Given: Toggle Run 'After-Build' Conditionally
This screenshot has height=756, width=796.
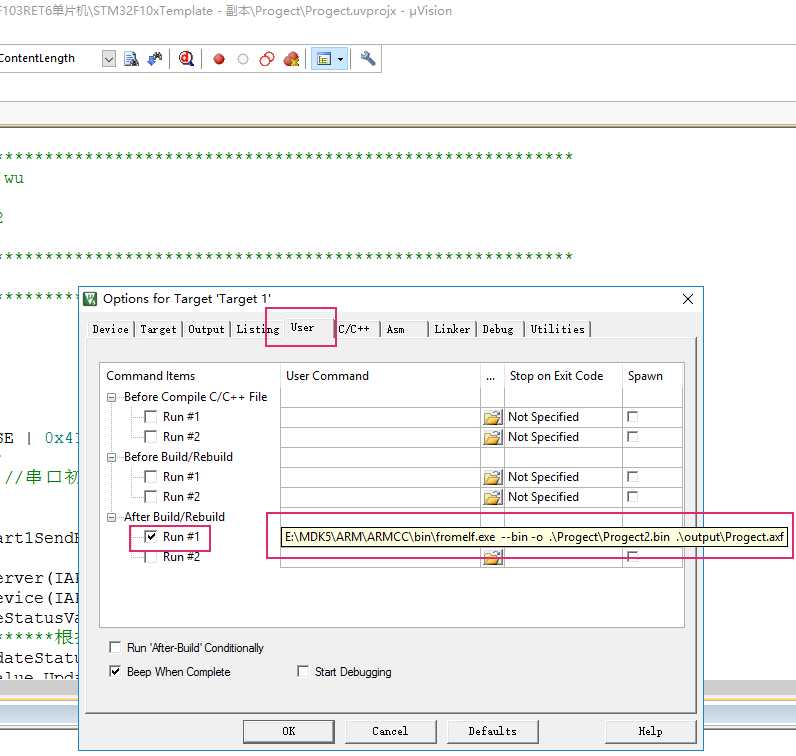Looking at the screenshot, I should tap(115, 647).
